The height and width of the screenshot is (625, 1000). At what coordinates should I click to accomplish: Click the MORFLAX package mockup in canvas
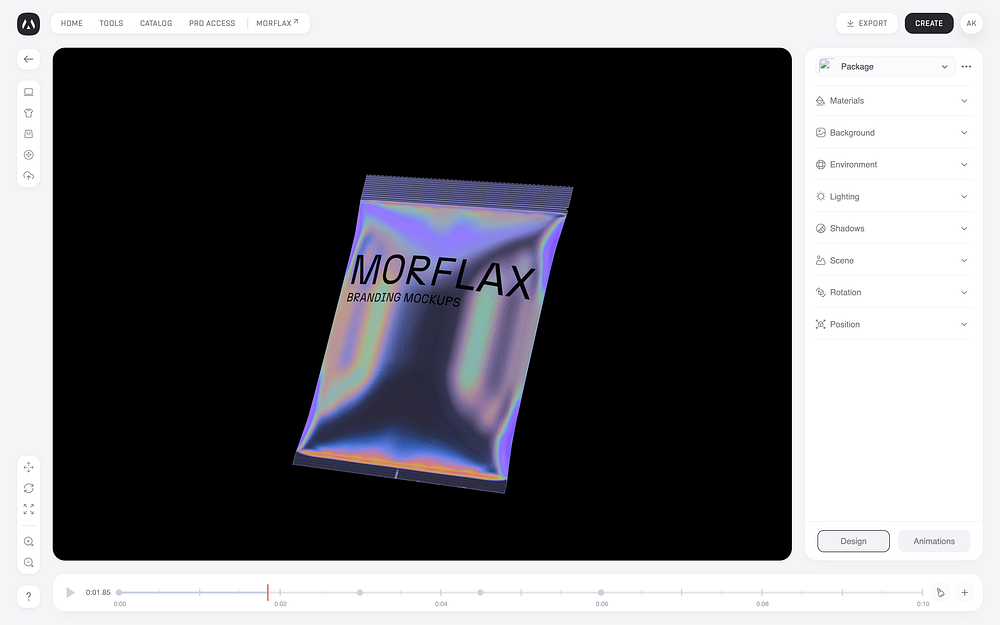click(434, 335)
